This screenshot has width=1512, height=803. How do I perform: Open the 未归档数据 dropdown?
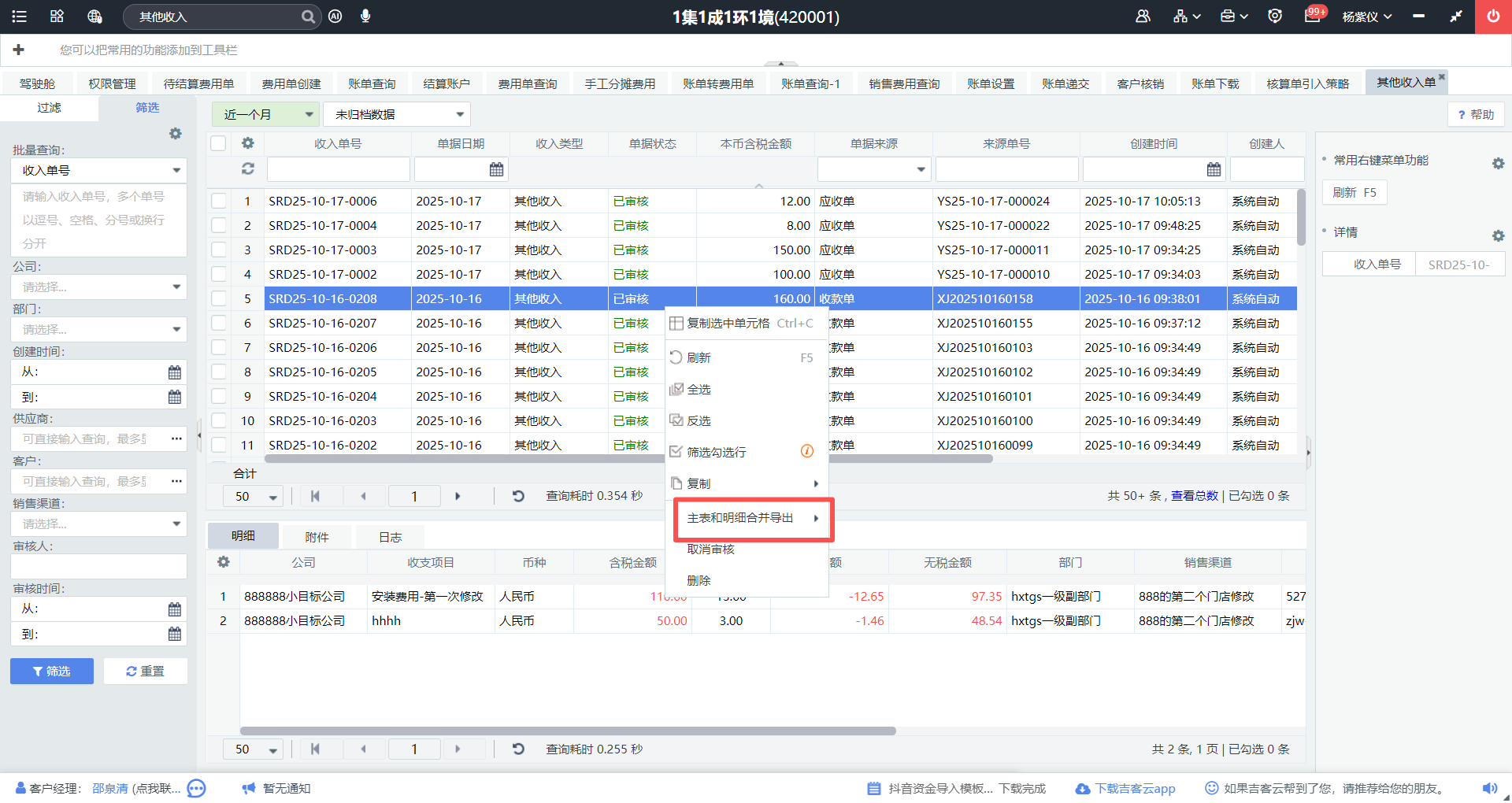pyautogui.click(x=397, y=115)
